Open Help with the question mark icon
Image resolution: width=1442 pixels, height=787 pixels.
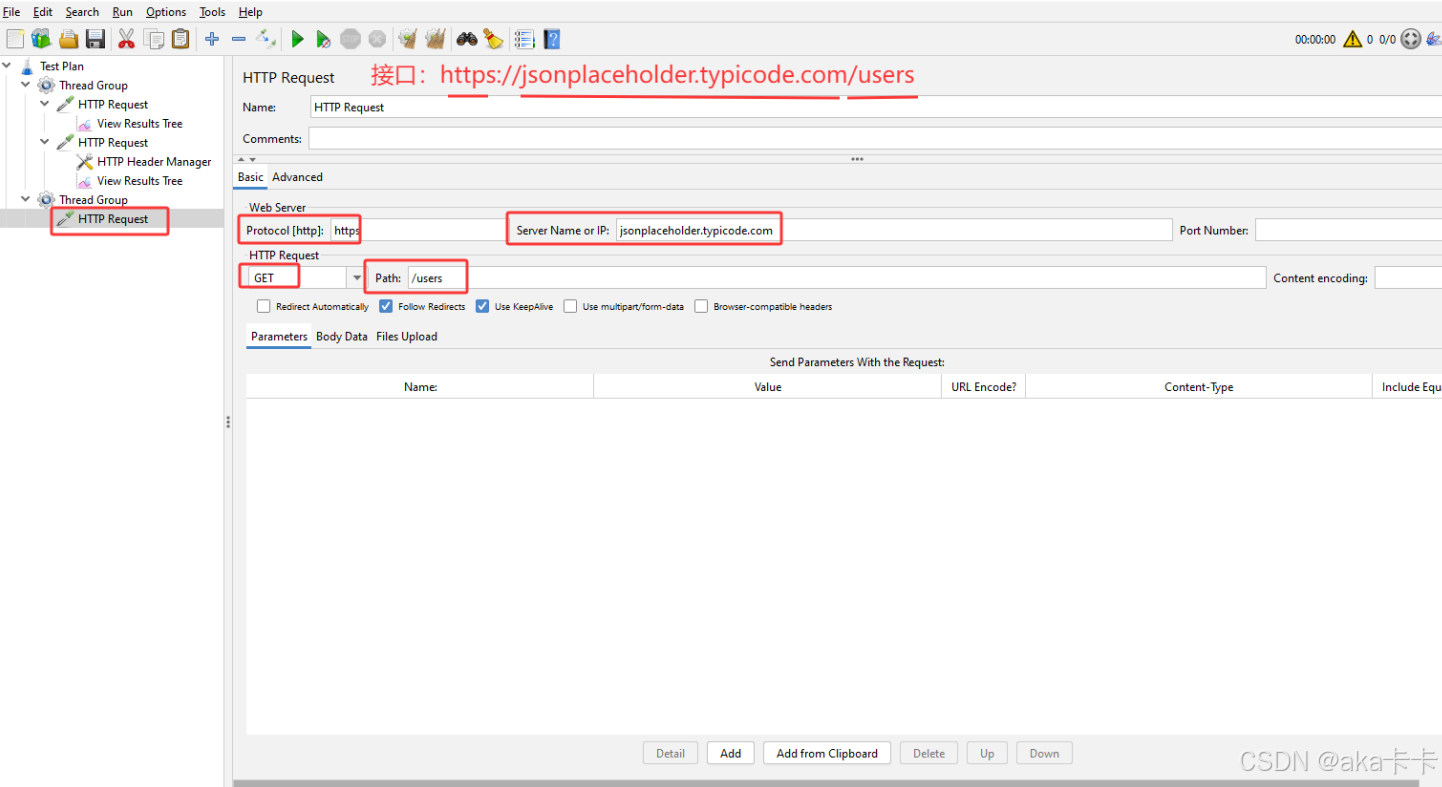tap(552, 39)
